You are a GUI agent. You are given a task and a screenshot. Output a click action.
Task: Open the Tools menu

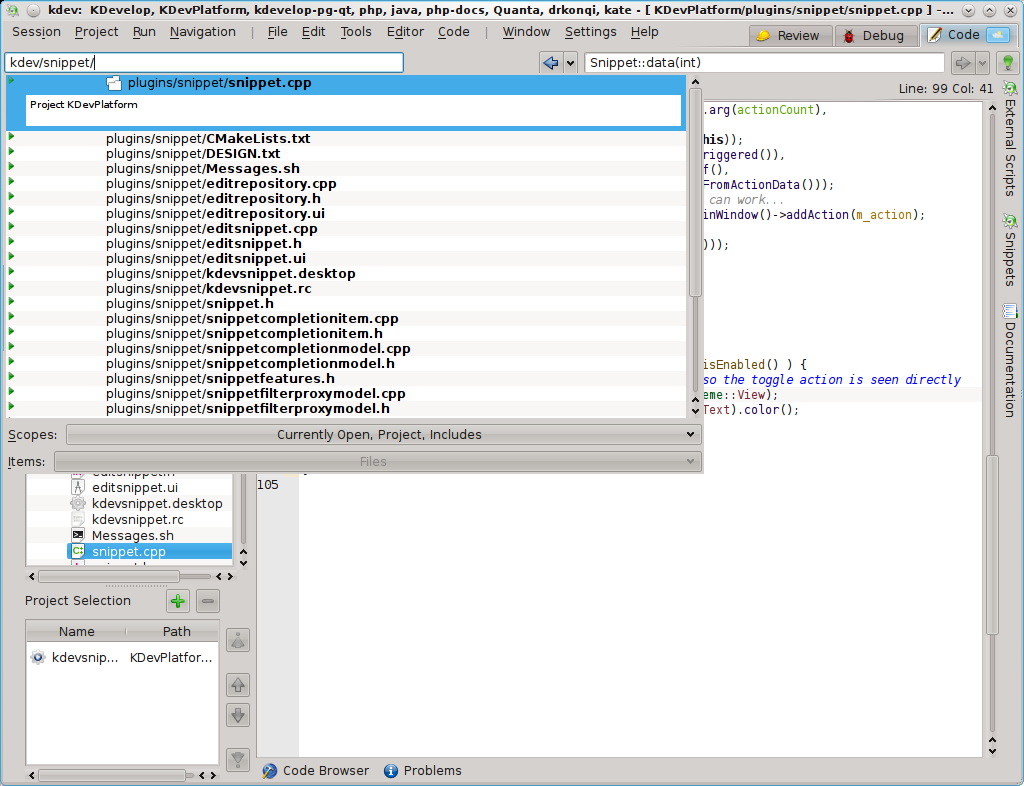click(356, 32)
